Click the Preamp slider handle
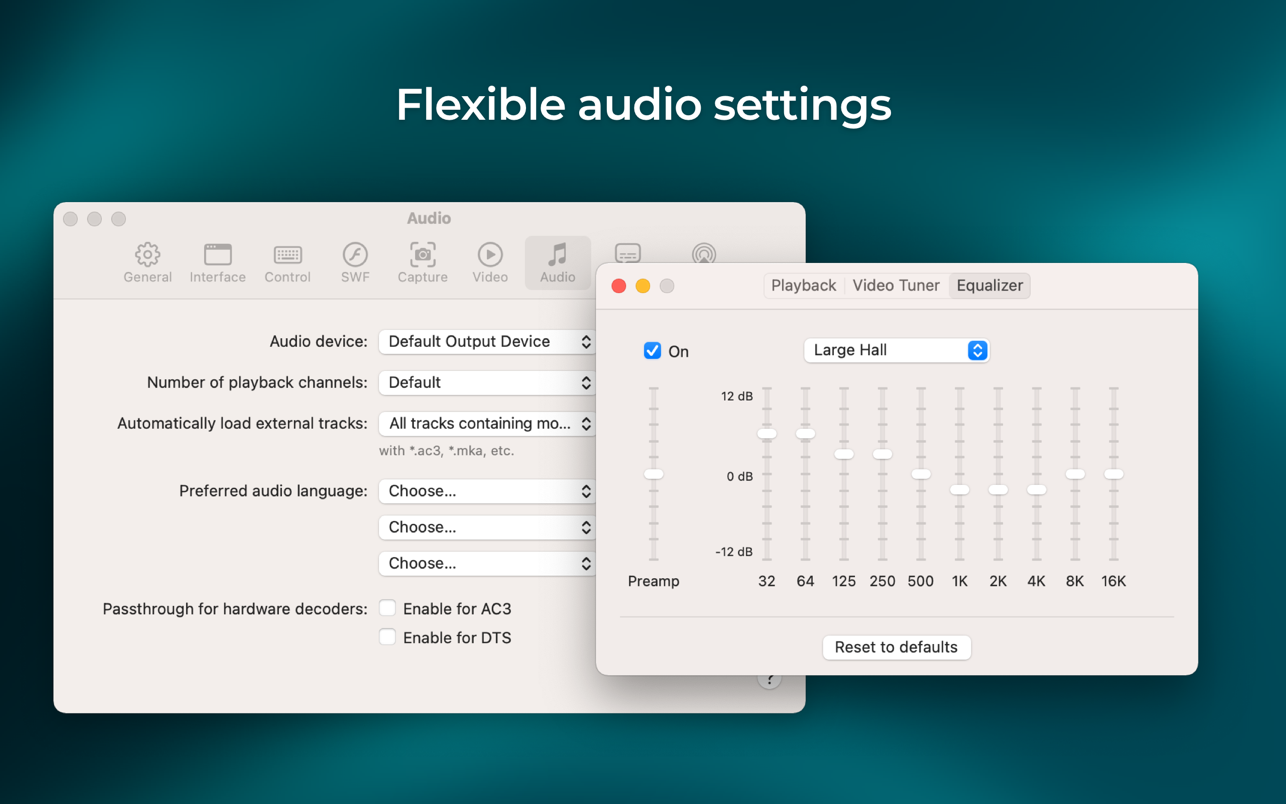The image size is (1286, 804). [x=654, y=474]
